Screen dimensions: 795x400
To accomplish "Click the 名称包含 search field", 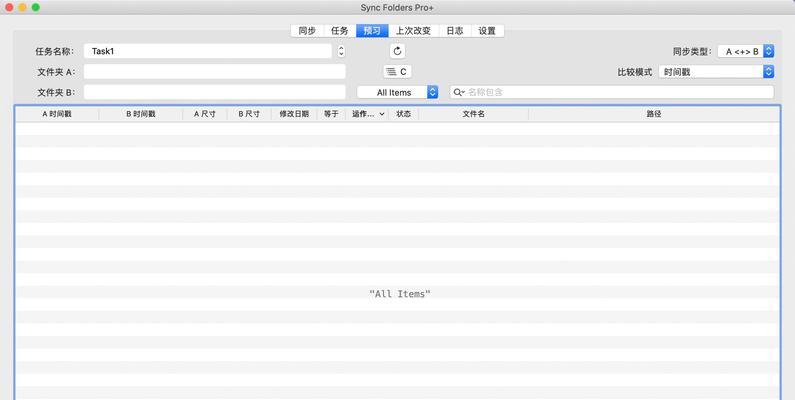I will click(612, 92).
